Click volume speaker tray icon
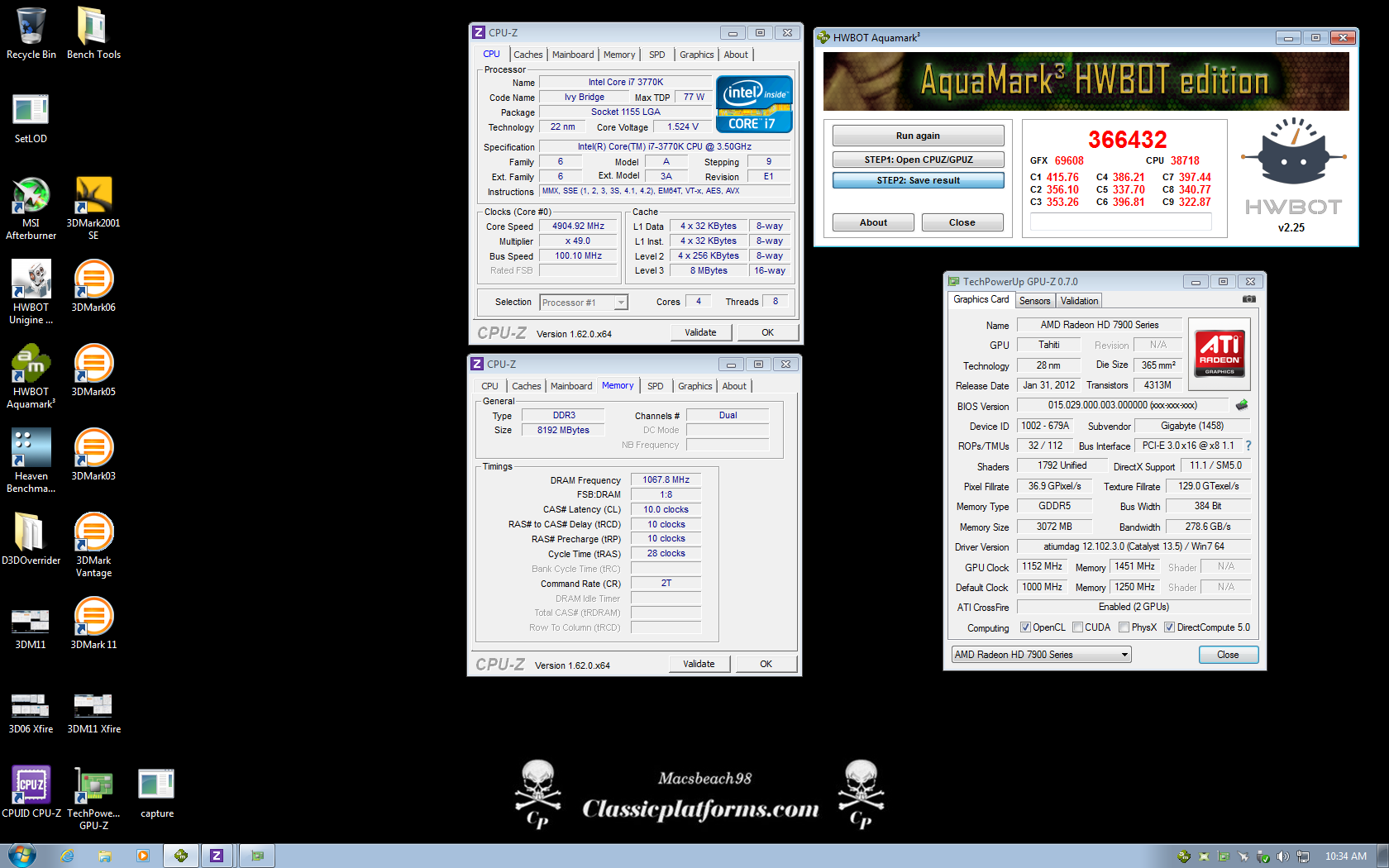 [x=1282, y=856]
